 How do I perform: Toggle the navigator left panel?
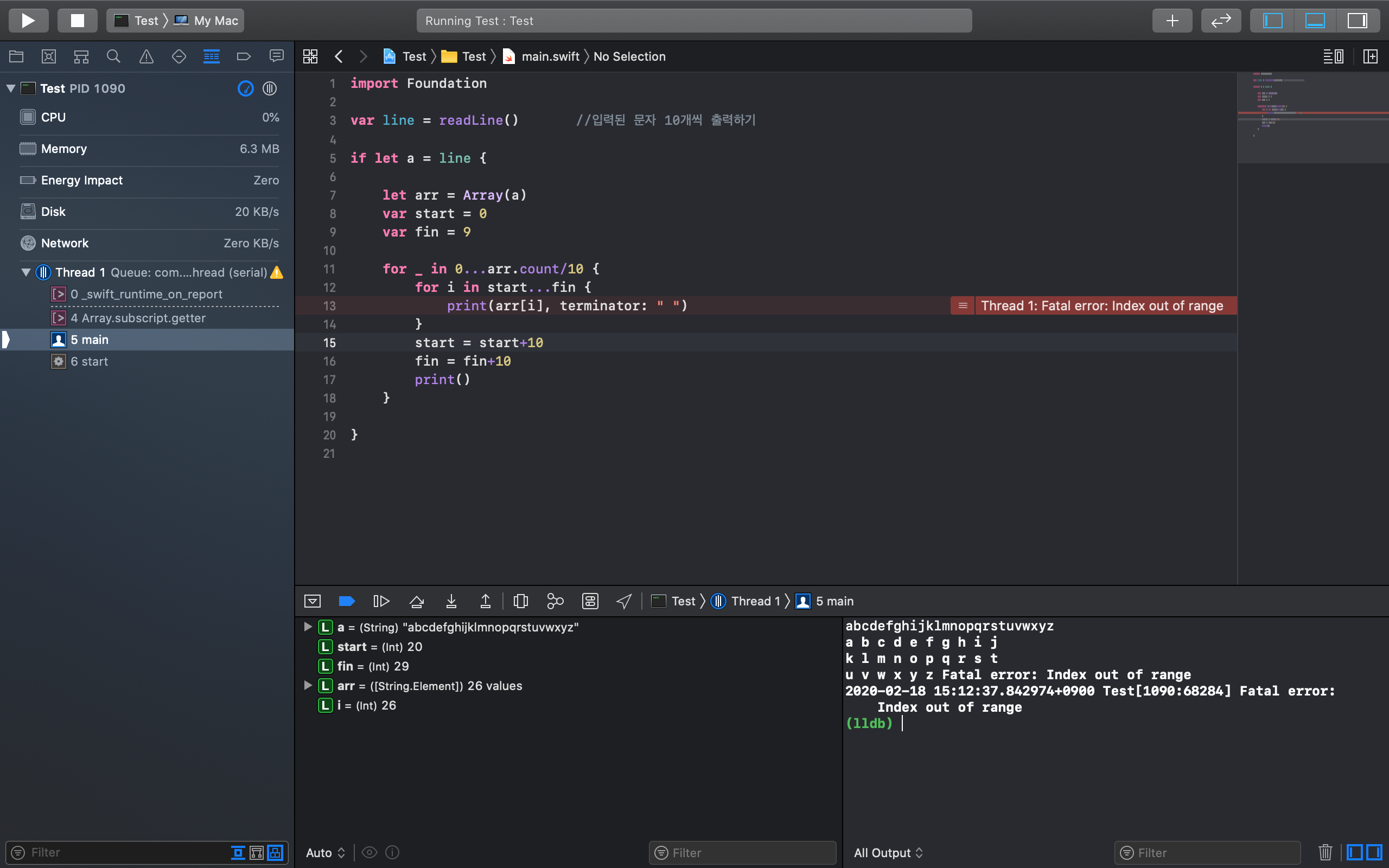coord(1272,21)
